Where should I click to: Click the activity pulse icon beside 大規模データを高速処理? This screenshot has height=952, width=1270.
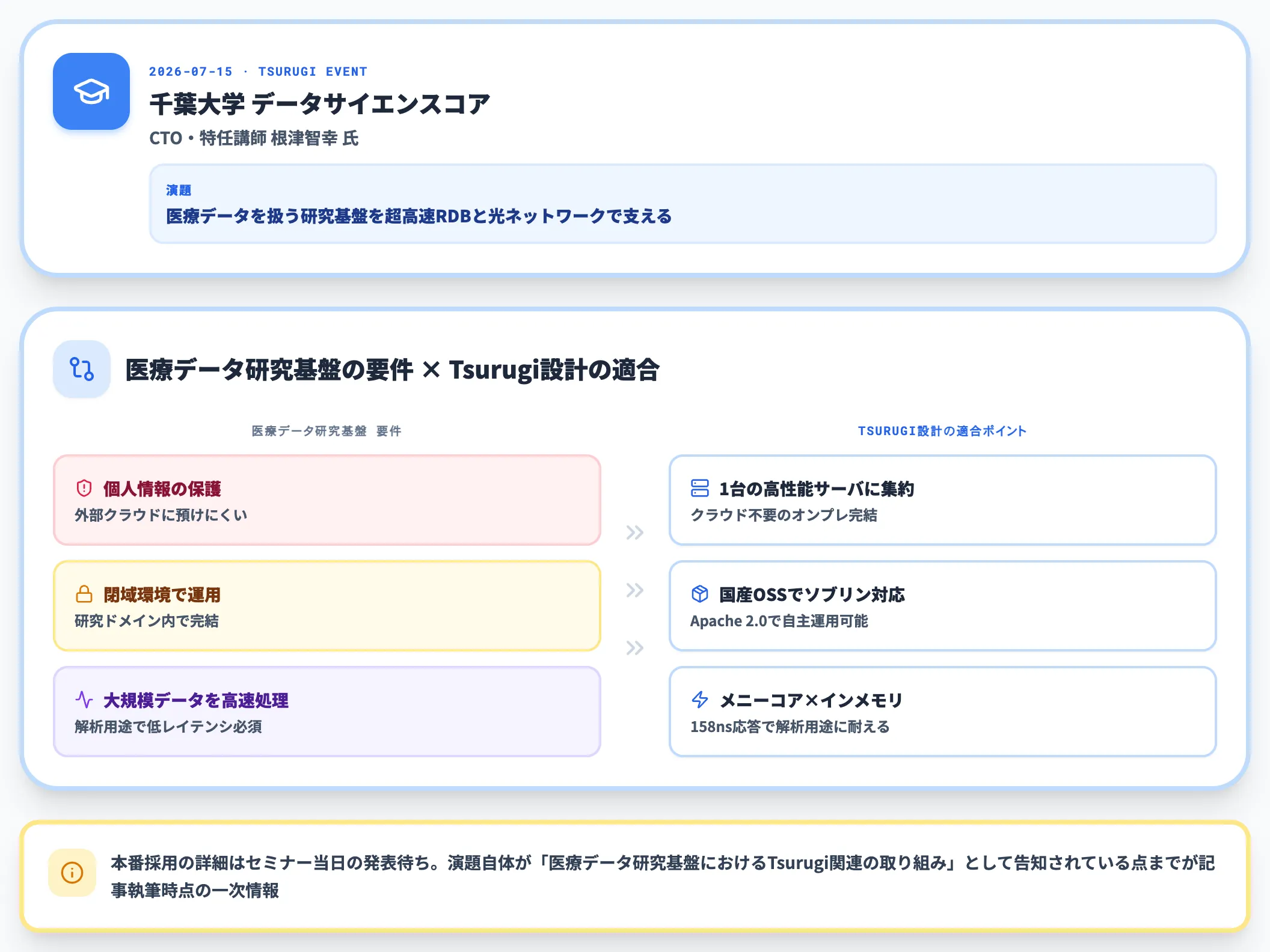(84, 700)
